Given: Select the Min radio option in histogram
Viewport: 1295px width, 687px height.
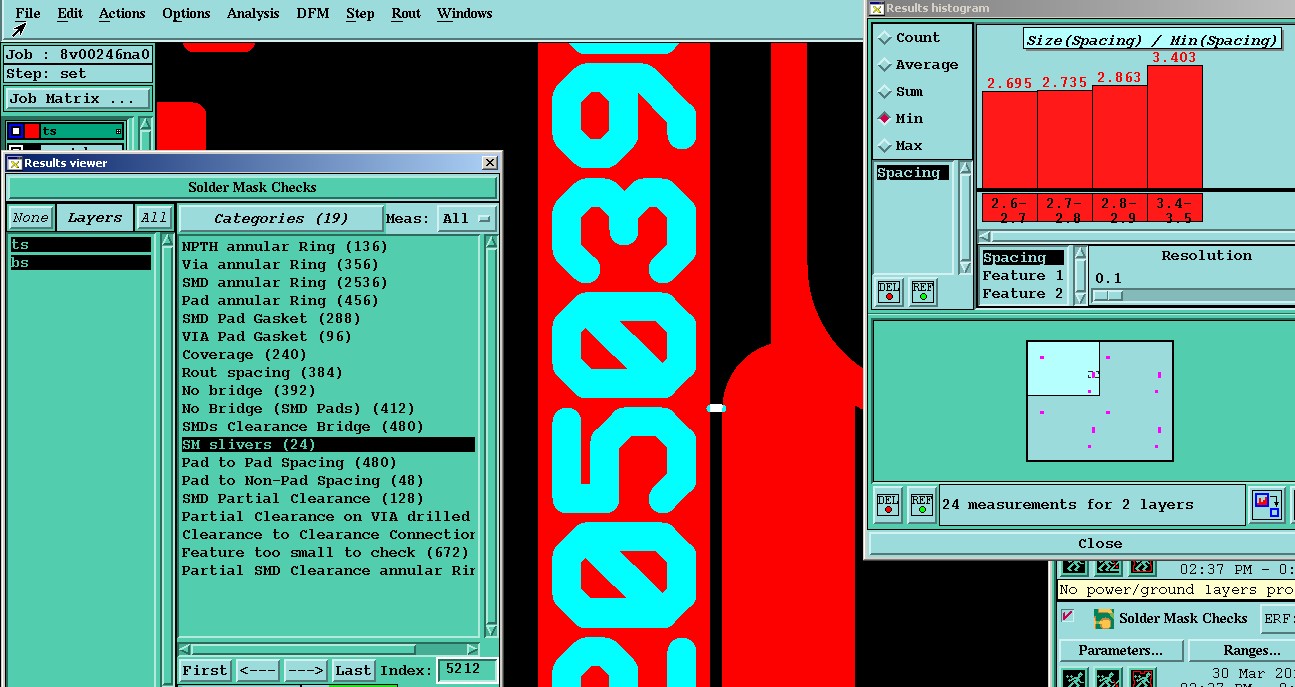Looking at the screenshot, I should (x=901, y=118).
